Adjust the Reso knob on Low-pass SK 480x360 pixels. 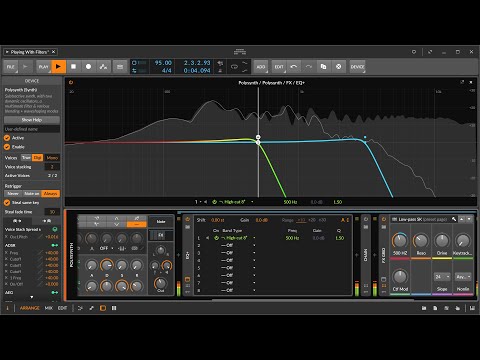[421, 241]
